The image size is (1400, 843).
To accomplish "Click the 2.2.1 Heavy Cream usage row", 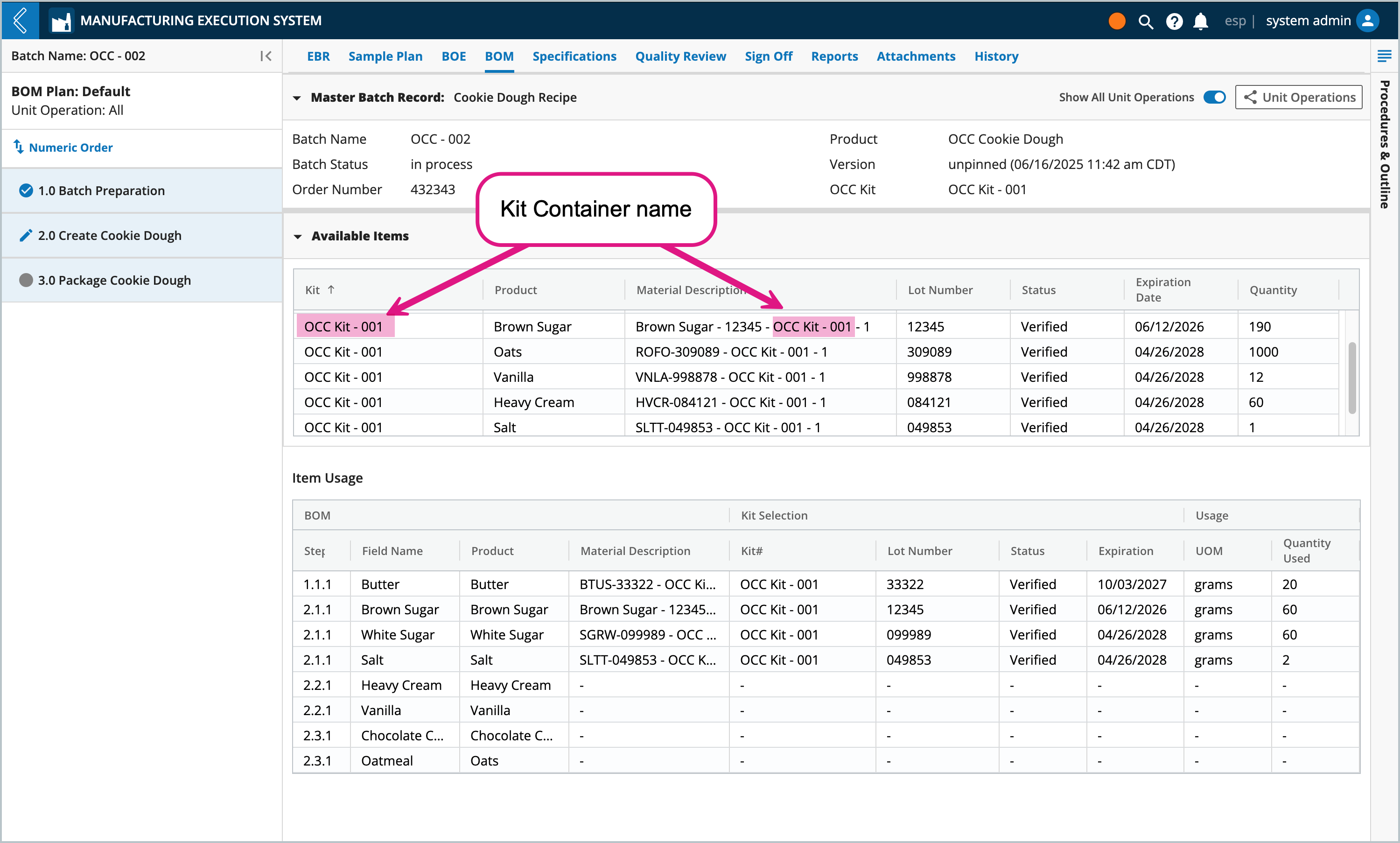I will 826,685.
